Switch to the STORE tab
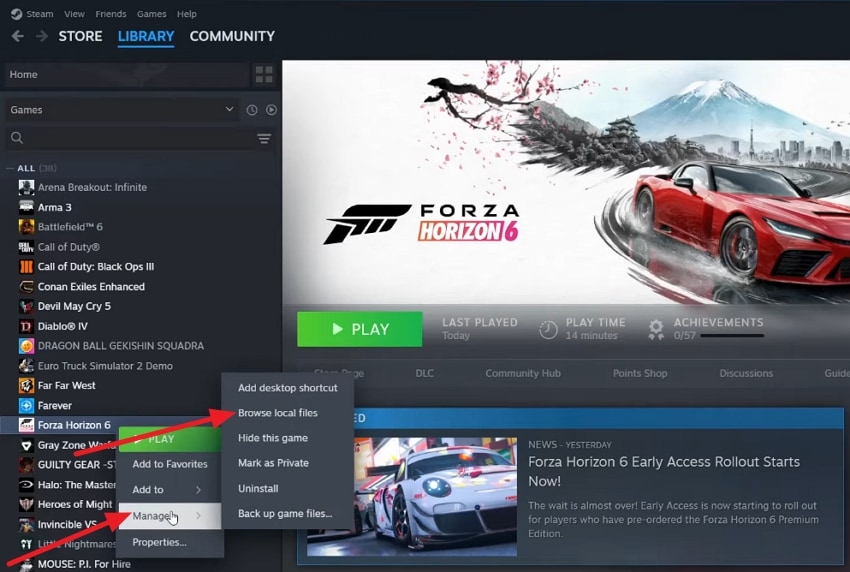850x572 pixels. click(80, 36)
